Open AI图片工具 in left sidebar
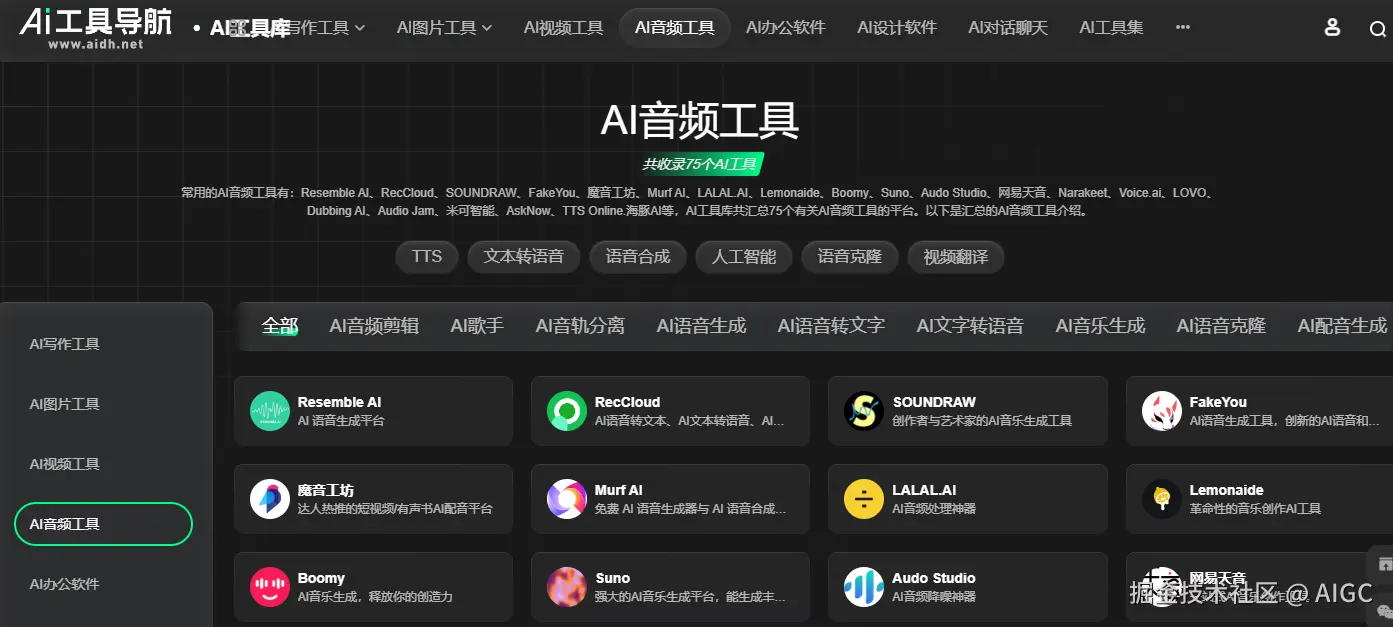 click(x=65, y=404)
